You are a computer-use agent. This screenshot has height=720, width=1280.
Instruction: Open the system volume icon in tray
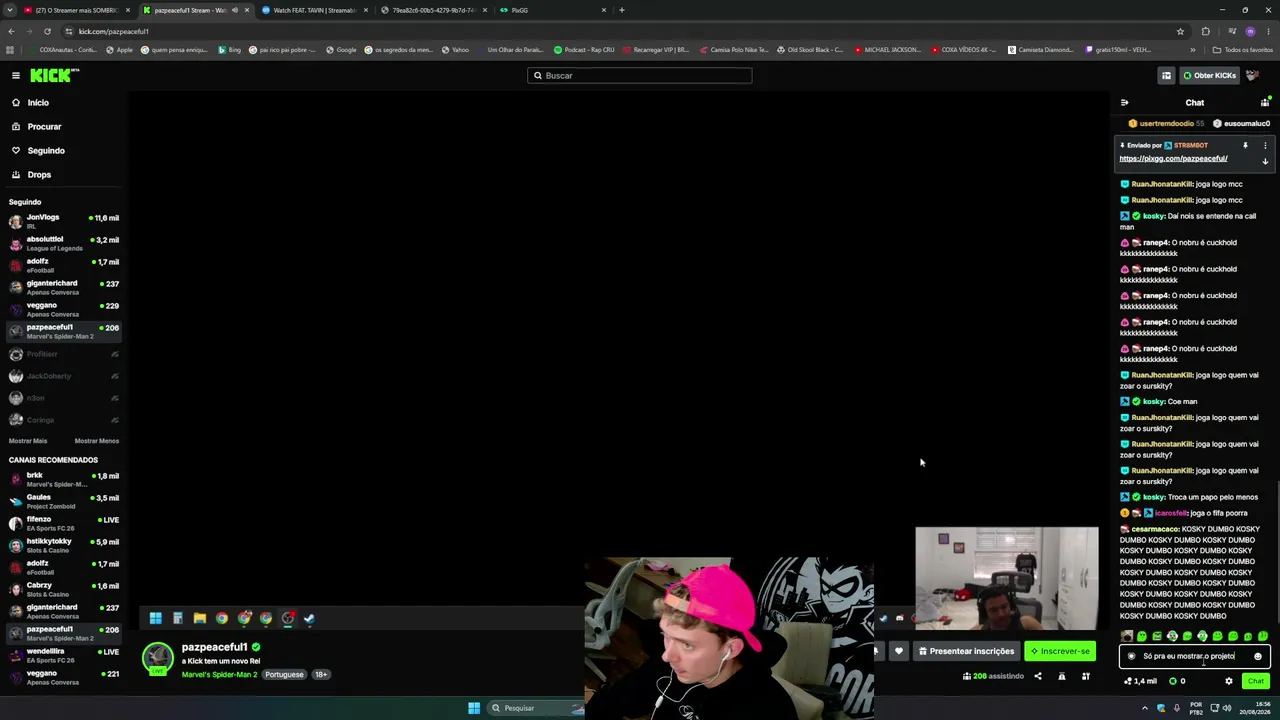click(x=1229, y=708)
